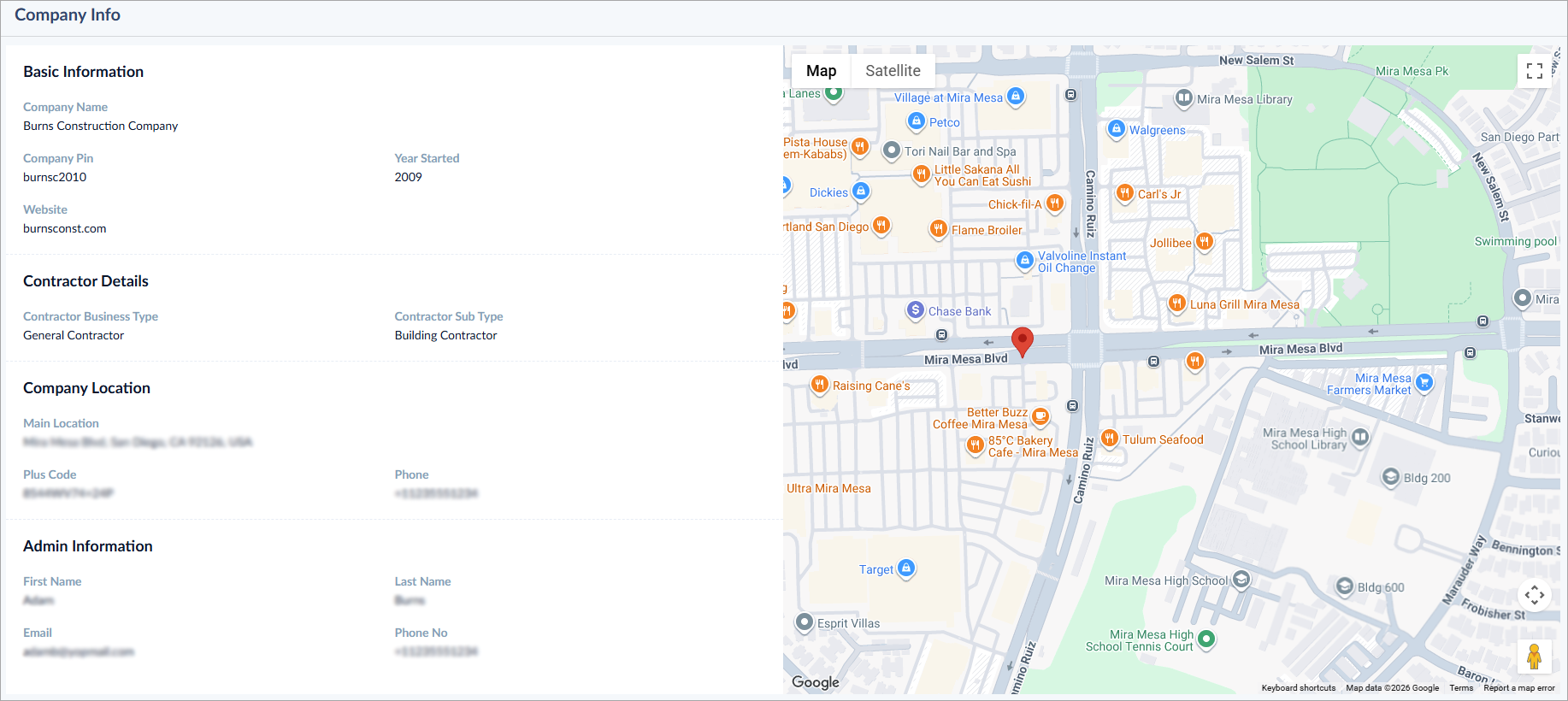
Task: Select the Street View pegman icon
Action: 1535,657
